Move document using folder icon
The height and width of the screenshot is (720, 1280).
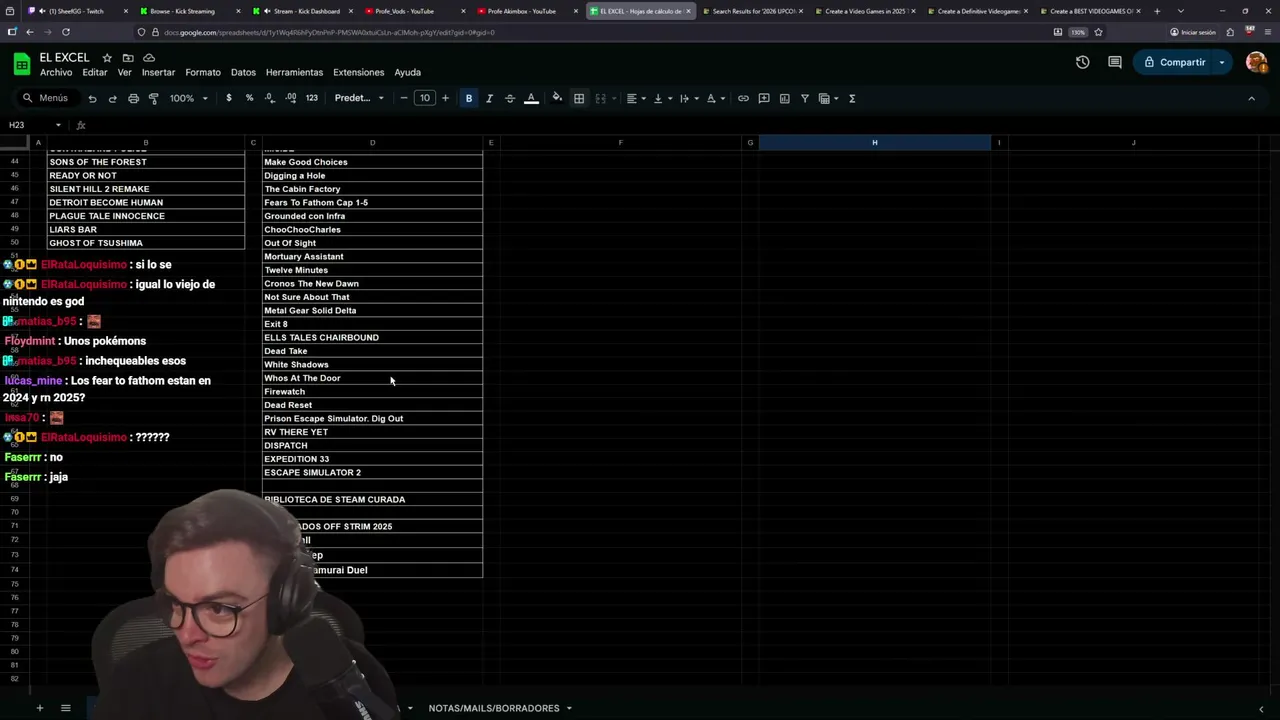pos(128,58)
